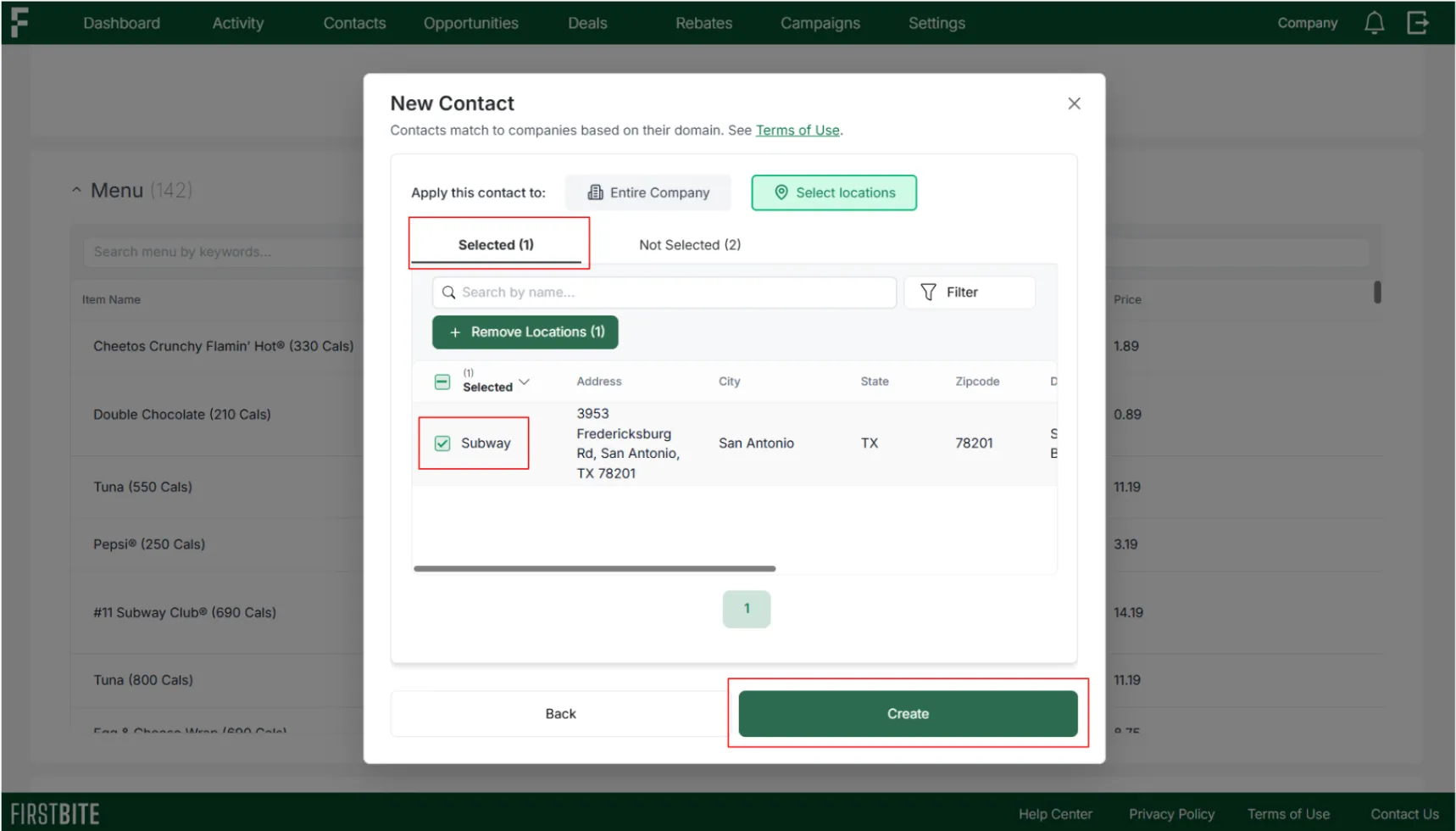Open the Selected column dropdown chevron

pos(525,382)
